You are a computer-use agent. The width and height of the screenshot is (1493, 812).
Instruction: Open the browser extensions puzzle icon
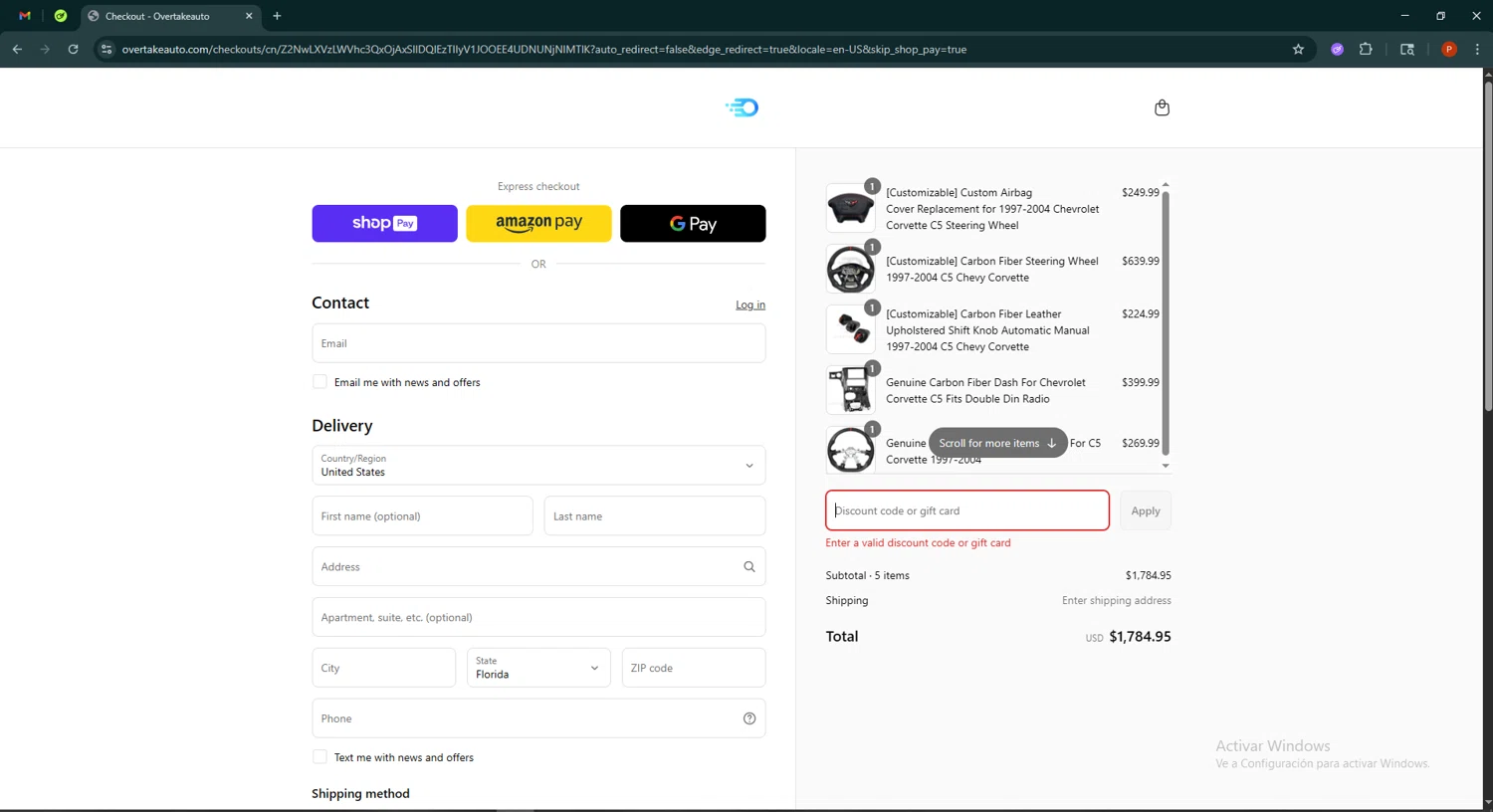click(1366, 49)
